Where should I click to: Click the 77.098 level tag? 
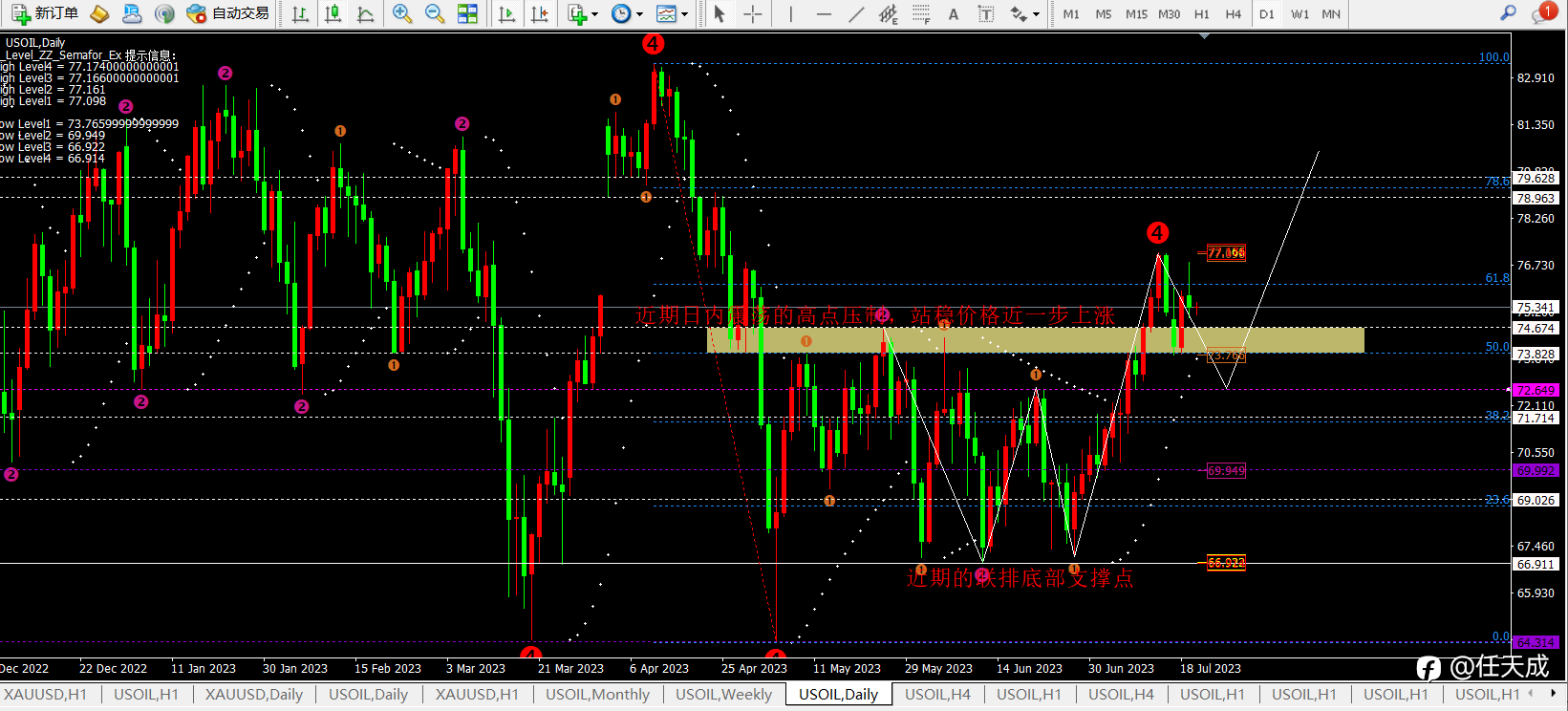point(1227,253)
